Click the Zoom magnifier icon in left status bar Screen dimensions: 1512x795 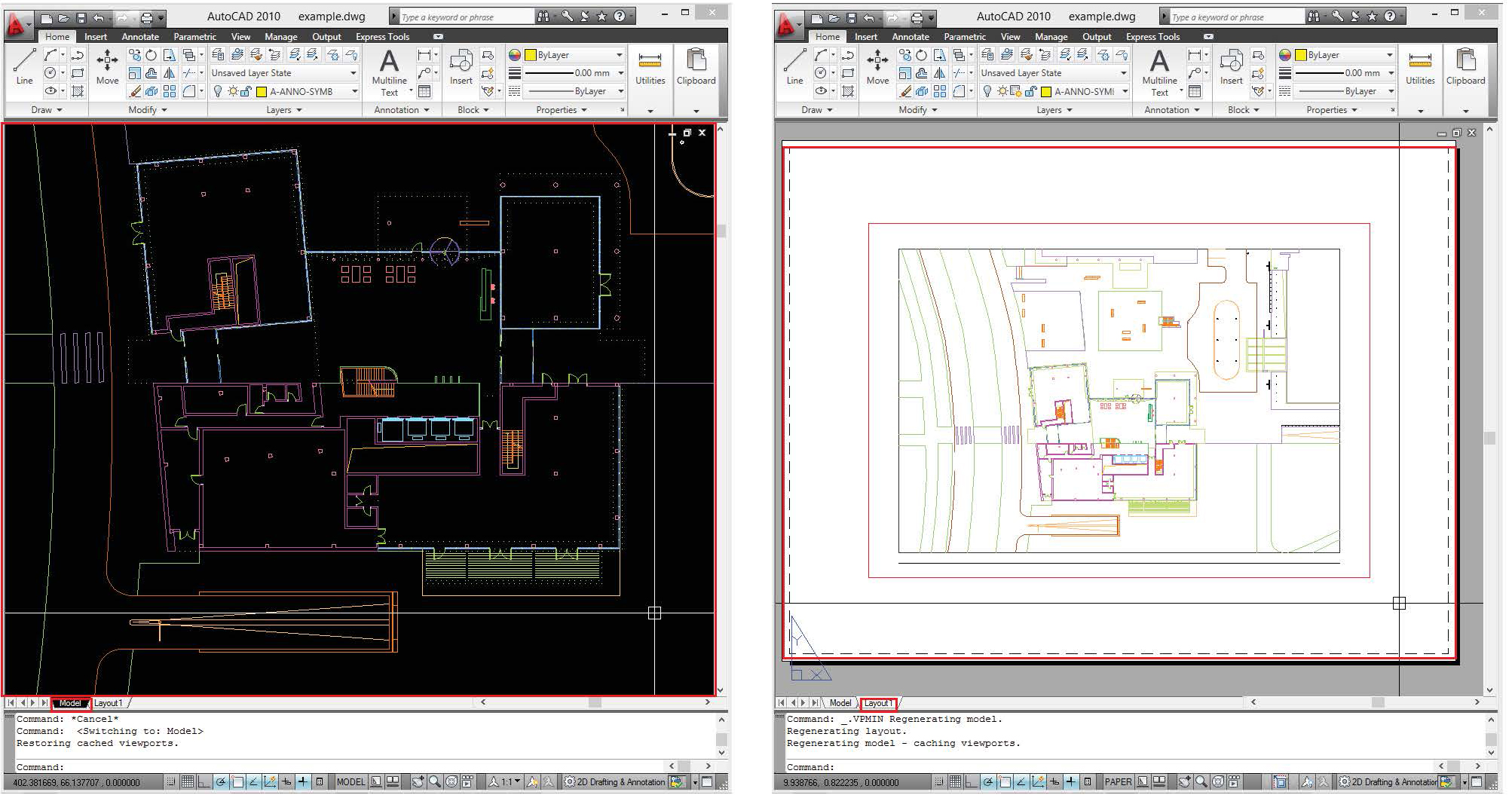point(435,782)
